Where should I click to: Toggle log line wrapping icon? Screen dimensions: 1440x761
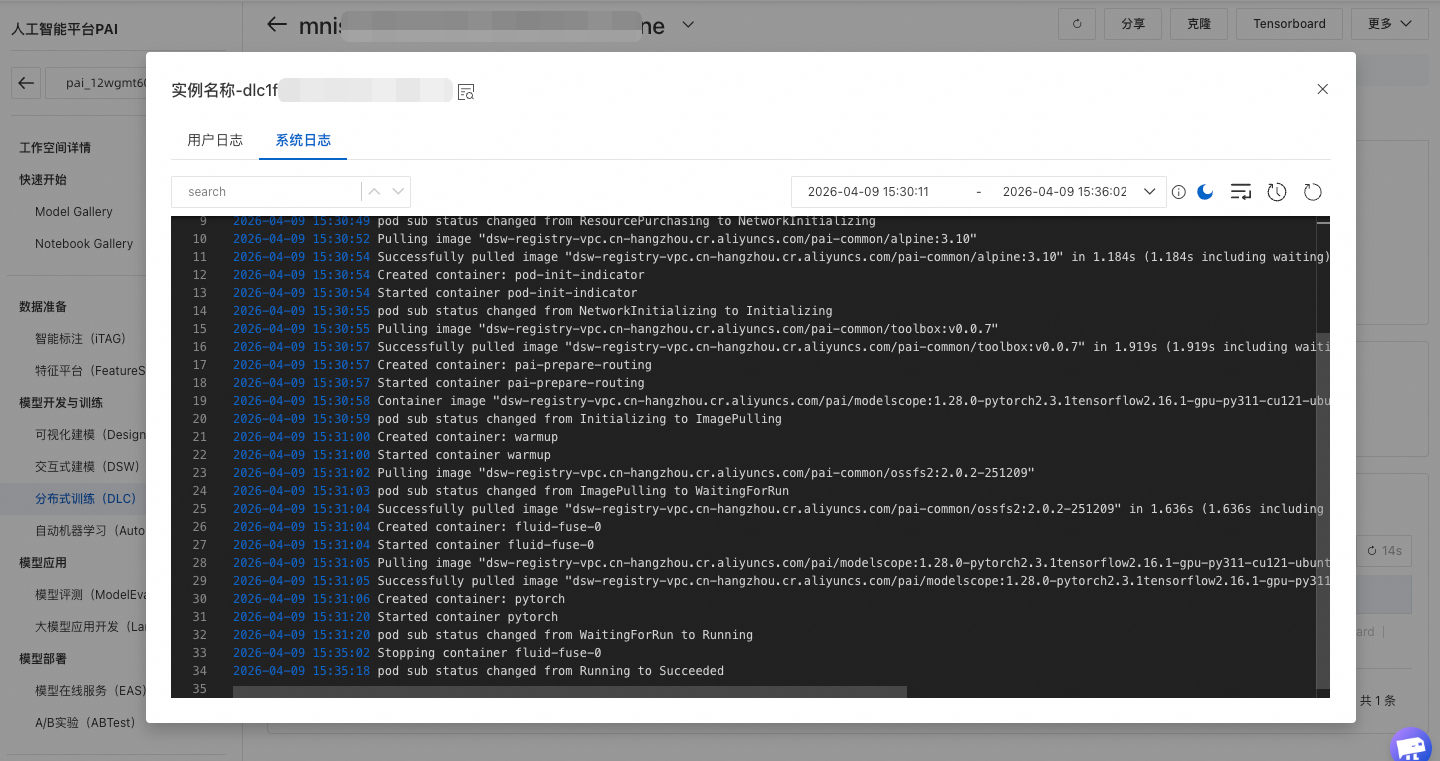click(x=1241, y=191)
